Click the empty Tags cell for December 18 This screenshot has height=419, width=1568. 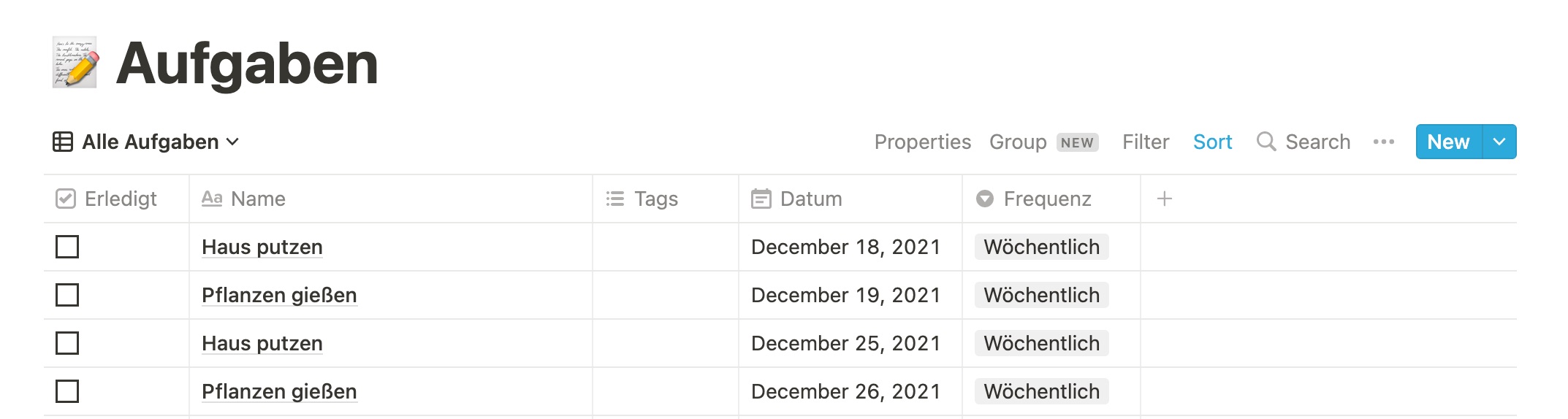pyautogui.click(x=665, y=247)
